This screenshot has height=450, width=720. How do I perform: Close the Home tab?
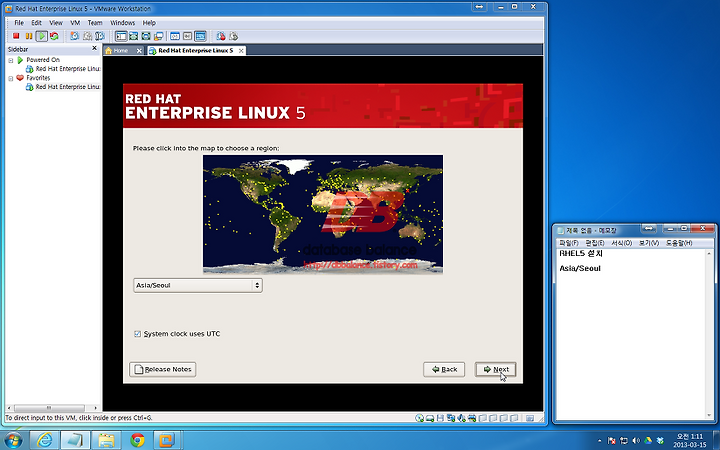pyautogui.click(x=139, y=51)
